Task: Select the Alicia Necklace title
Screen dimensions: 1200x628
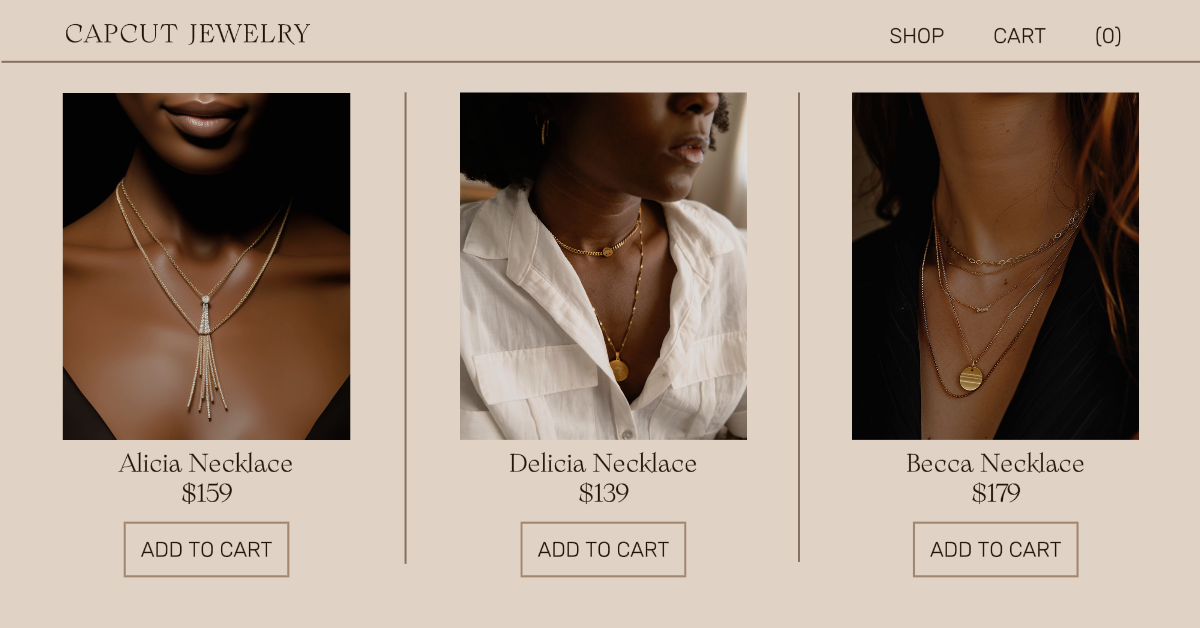Action: pos(206,464)
